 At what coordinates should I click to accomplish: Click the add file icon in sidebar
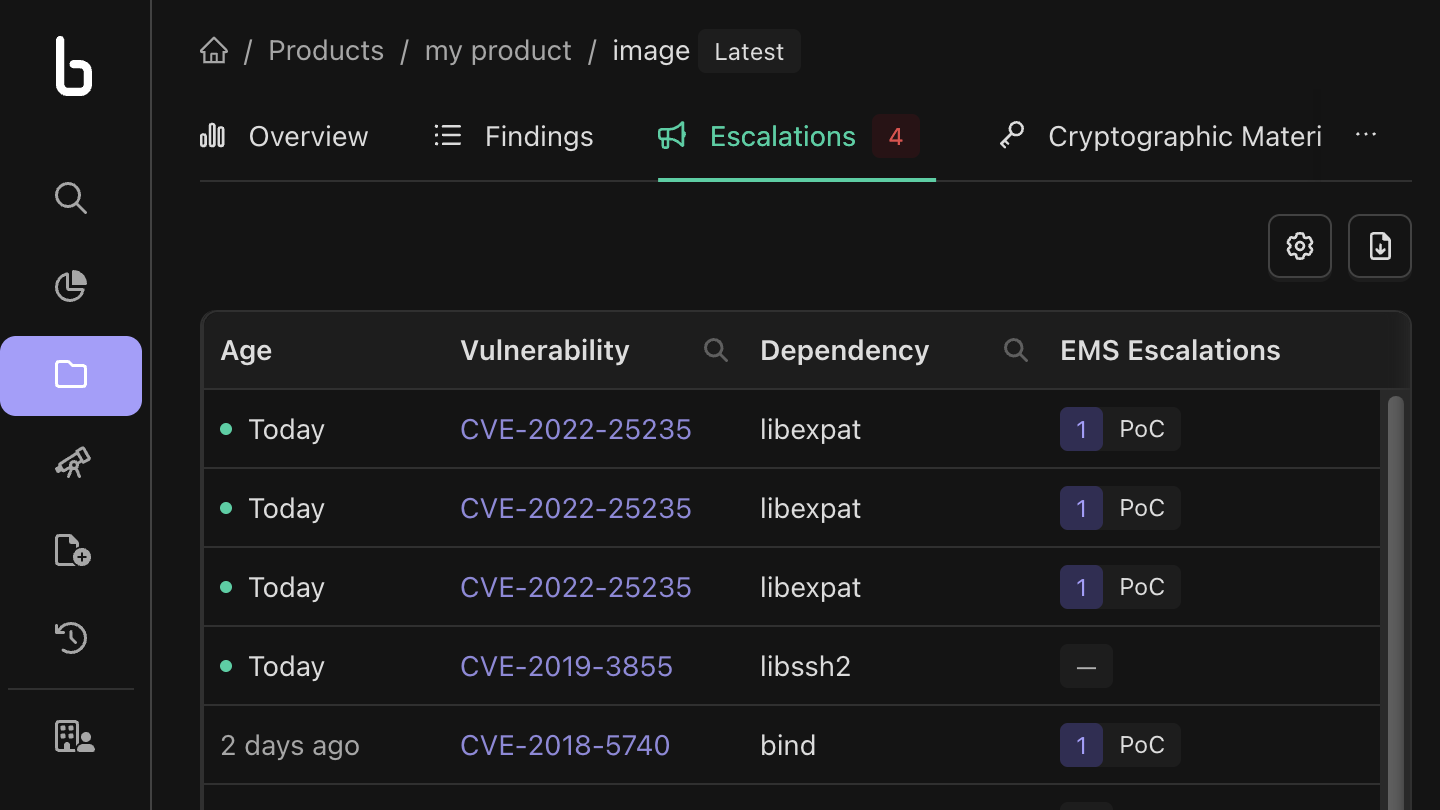point(71,550)
